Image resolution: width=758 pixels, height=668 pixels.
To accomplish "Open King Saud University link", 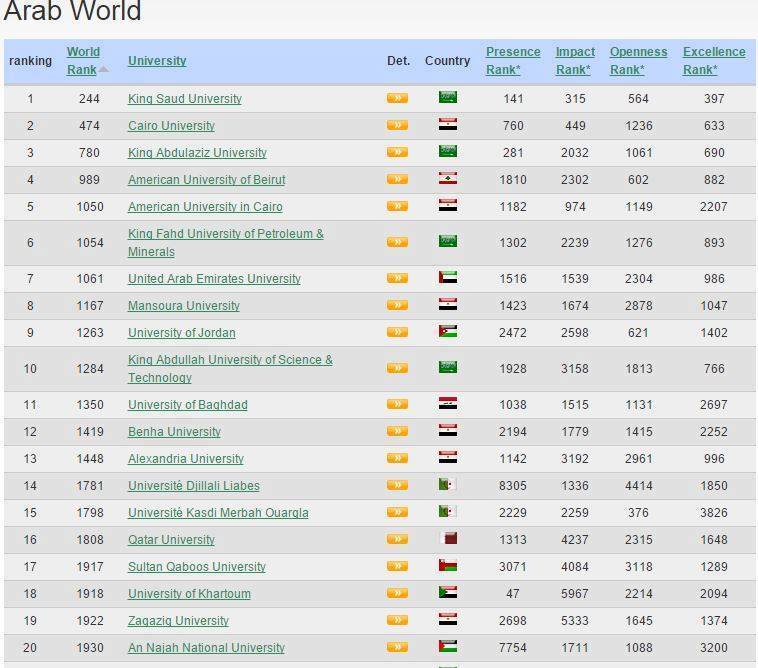I will tap(185, 99).
